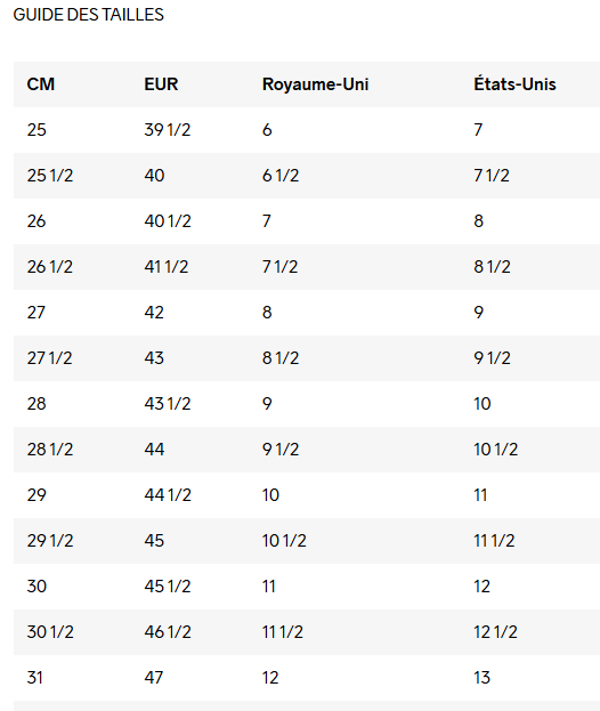600x711 pixels.
Task: Click EUR size 41 1/2 cell
Action: (x=167, y=267)
